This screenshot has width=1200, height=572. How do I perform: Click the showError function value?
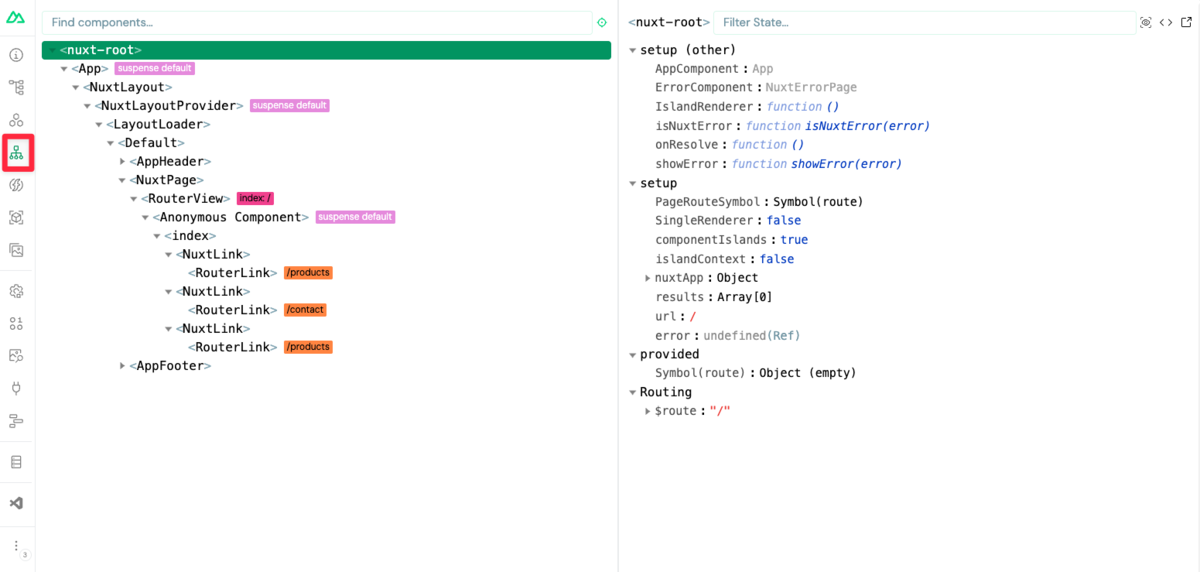tap(817, 164)
